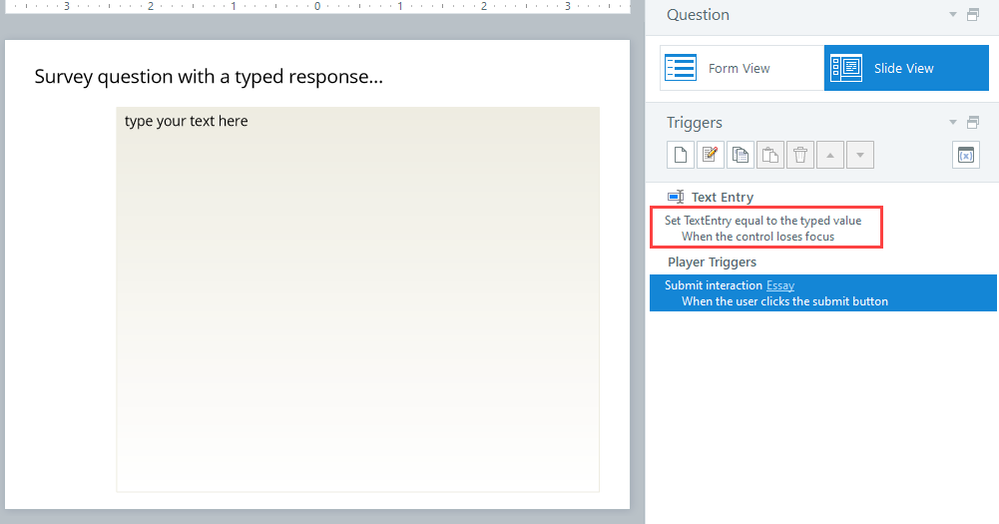This screenshot has height=524, width=999.
Task: Edit the selected trigger
Action: point(711,155)
